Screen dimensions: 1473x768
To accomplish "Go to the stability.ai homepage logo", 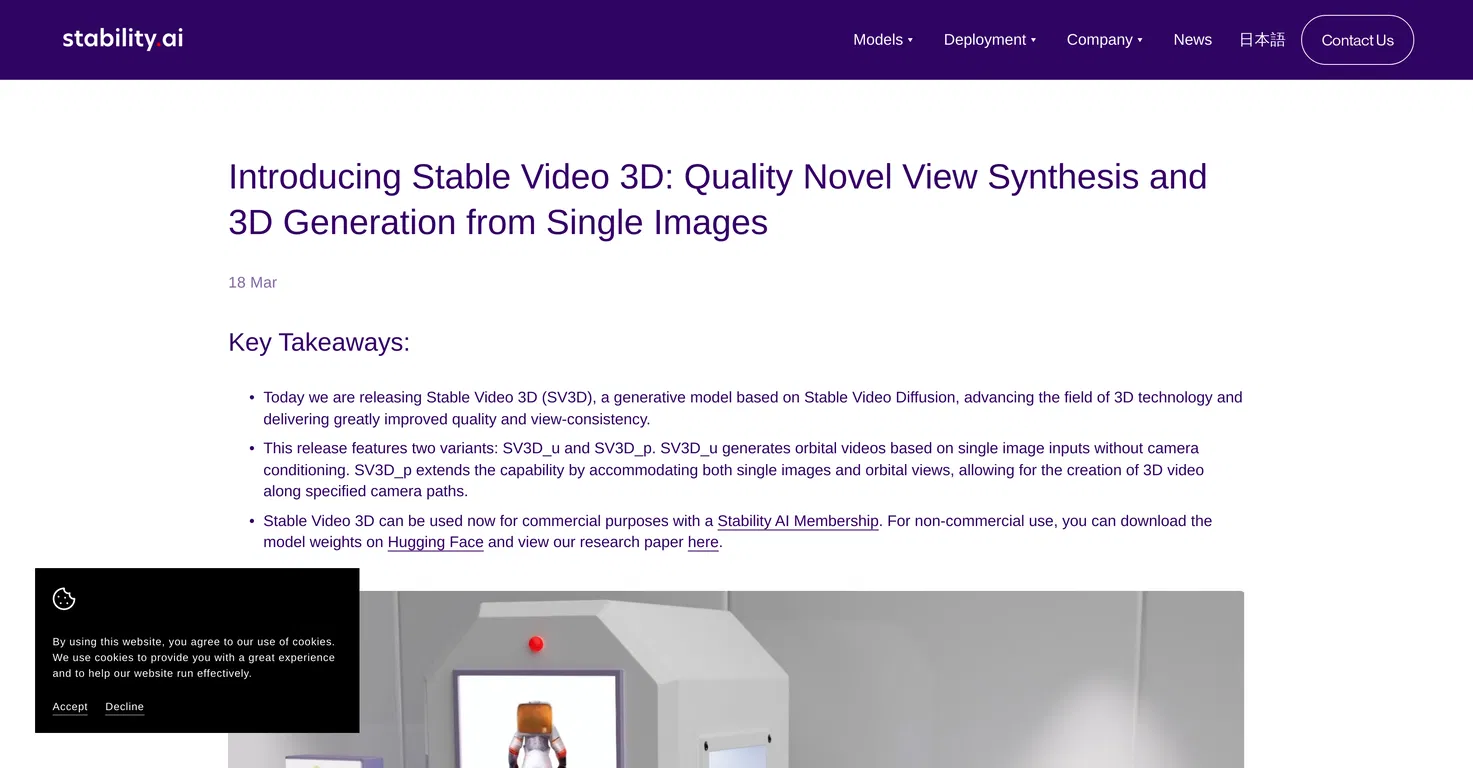I will 122,39.
